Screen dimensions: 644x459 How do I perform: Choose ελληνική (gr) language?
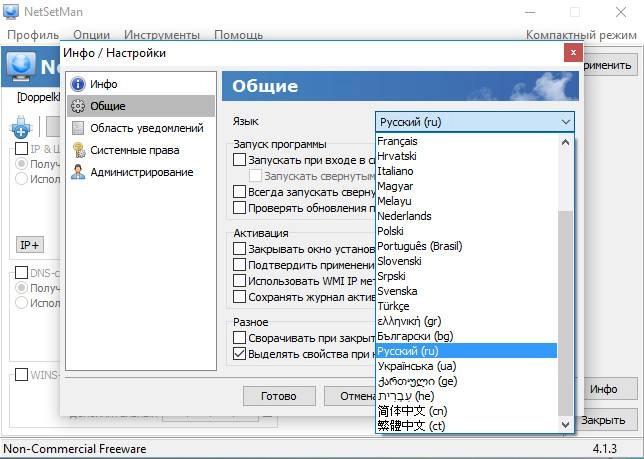click(467, 321)
